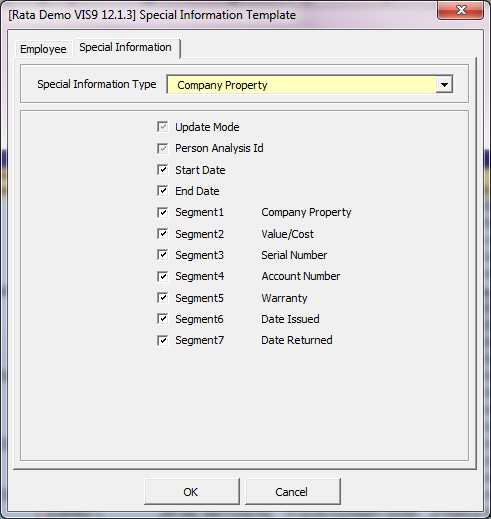This screenshot has width=491, height=519.
Task: Untick Segment3 Serial Number checkbox
Action: [162, 255]
